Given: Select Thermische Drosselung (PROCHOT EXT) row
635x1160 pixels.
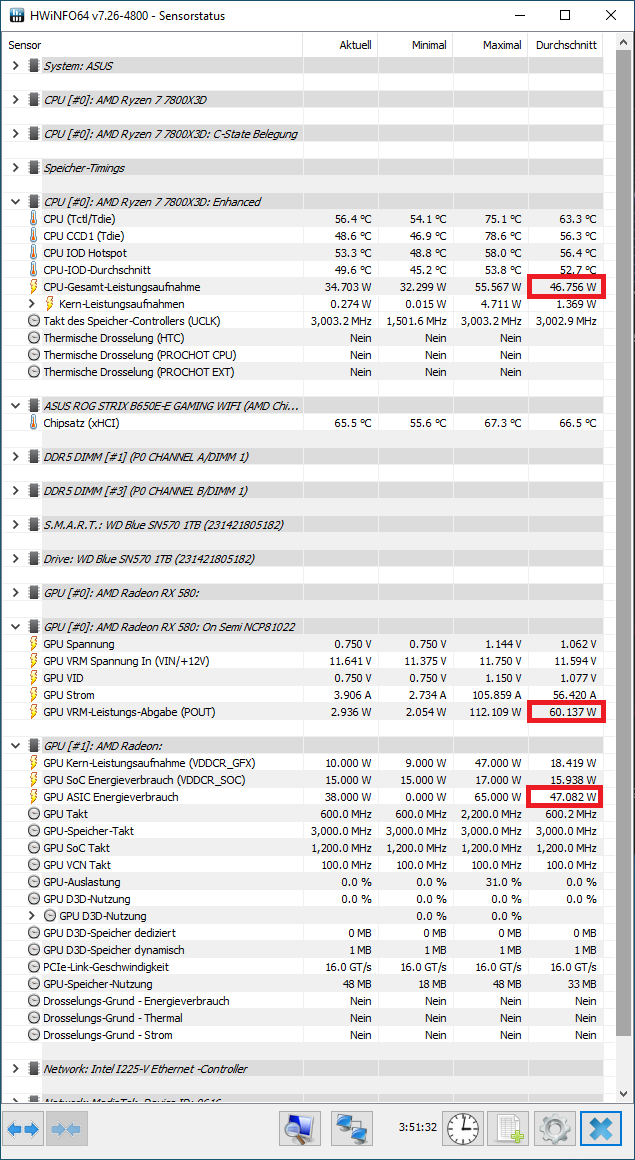Looking at the screenshot, I should coord(303,372).
